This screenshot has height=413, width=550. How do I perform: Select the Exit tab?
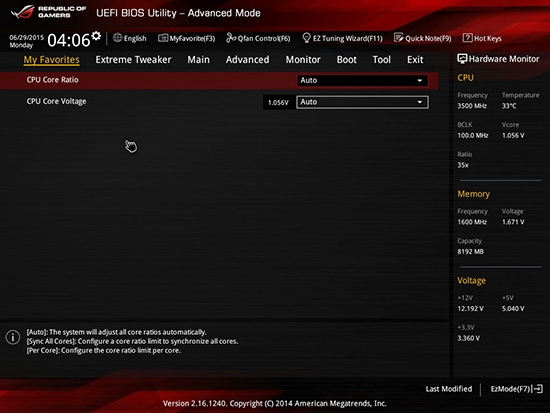click(415, 60)
